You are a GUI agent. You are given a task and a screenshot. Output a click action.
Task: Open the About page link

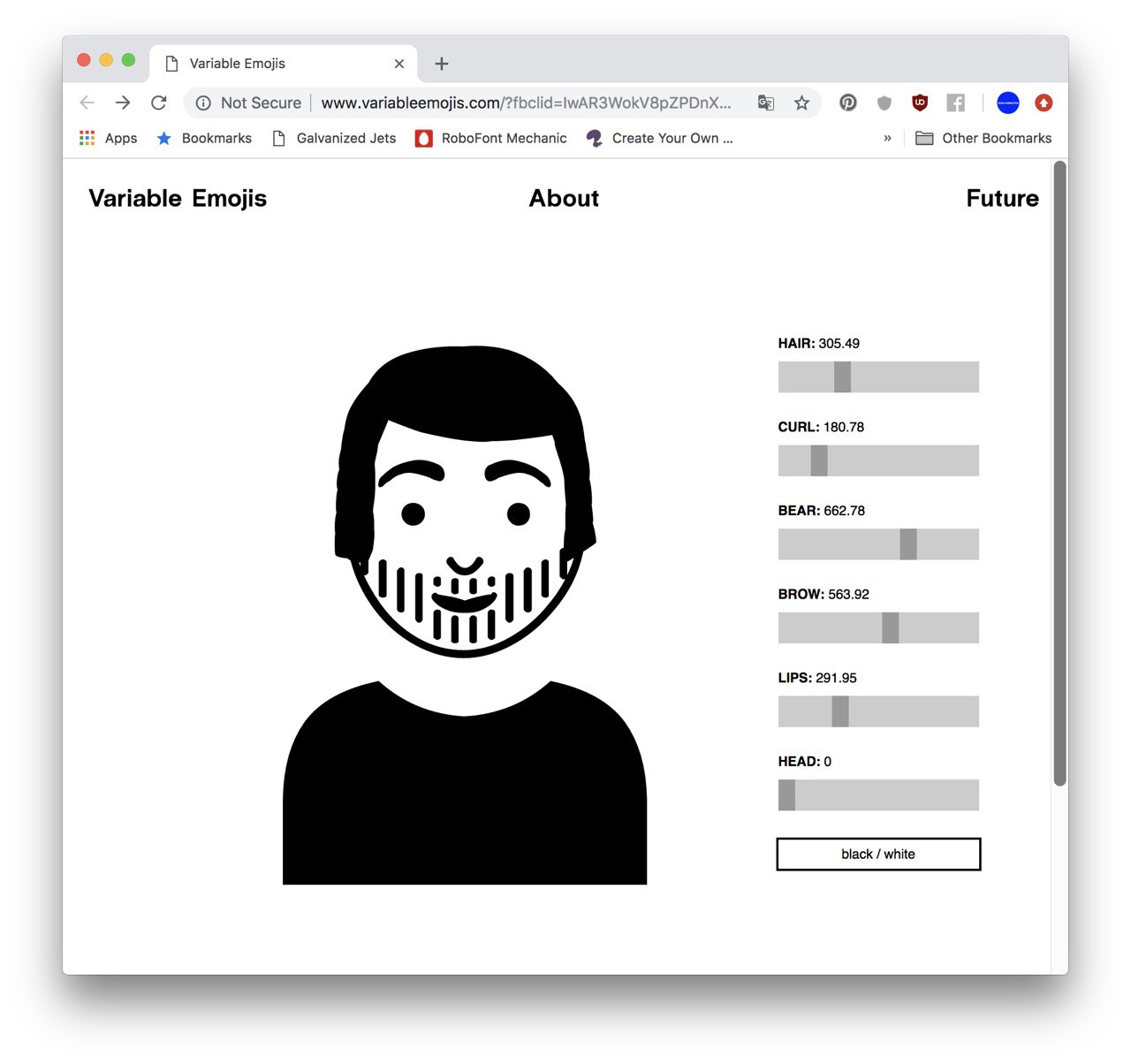564,198
